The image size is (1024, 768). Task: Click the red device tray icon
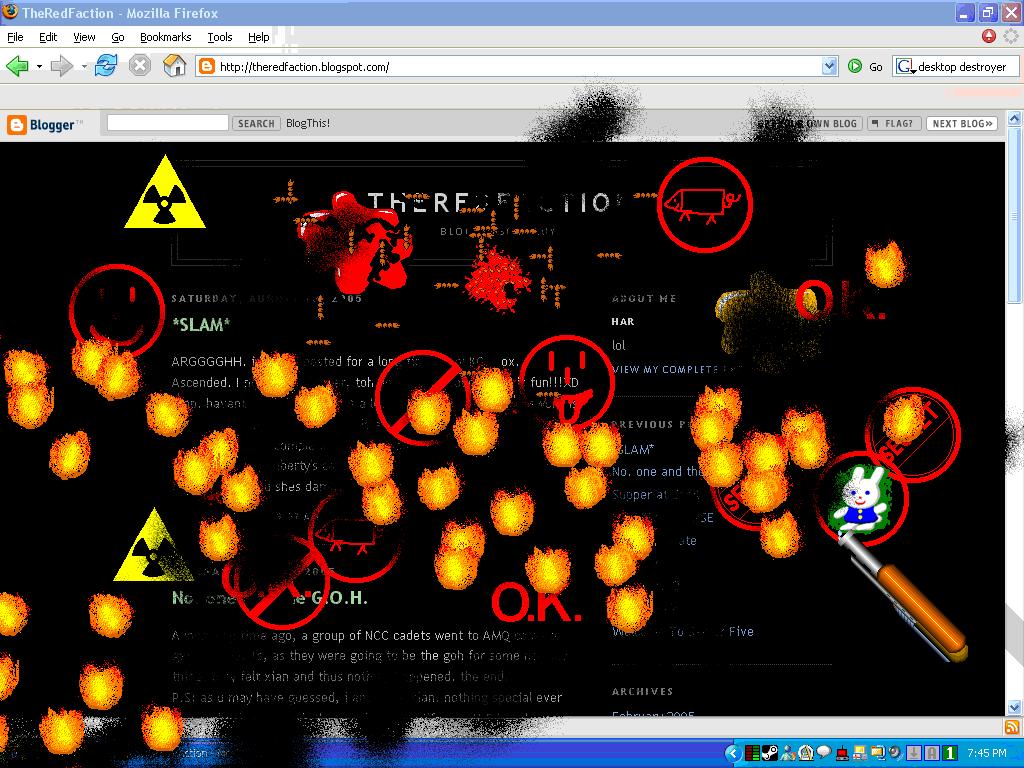pyautogui.click(x=842, y=754)
